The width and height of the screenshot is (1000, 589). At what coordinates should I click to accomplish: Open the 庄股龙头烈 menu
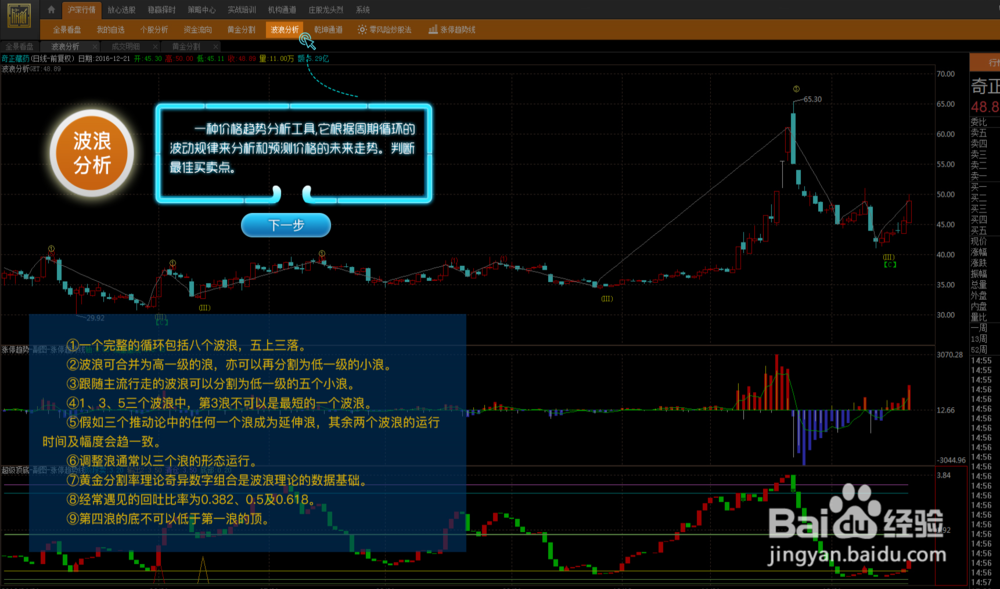click(x=325, y=10)
